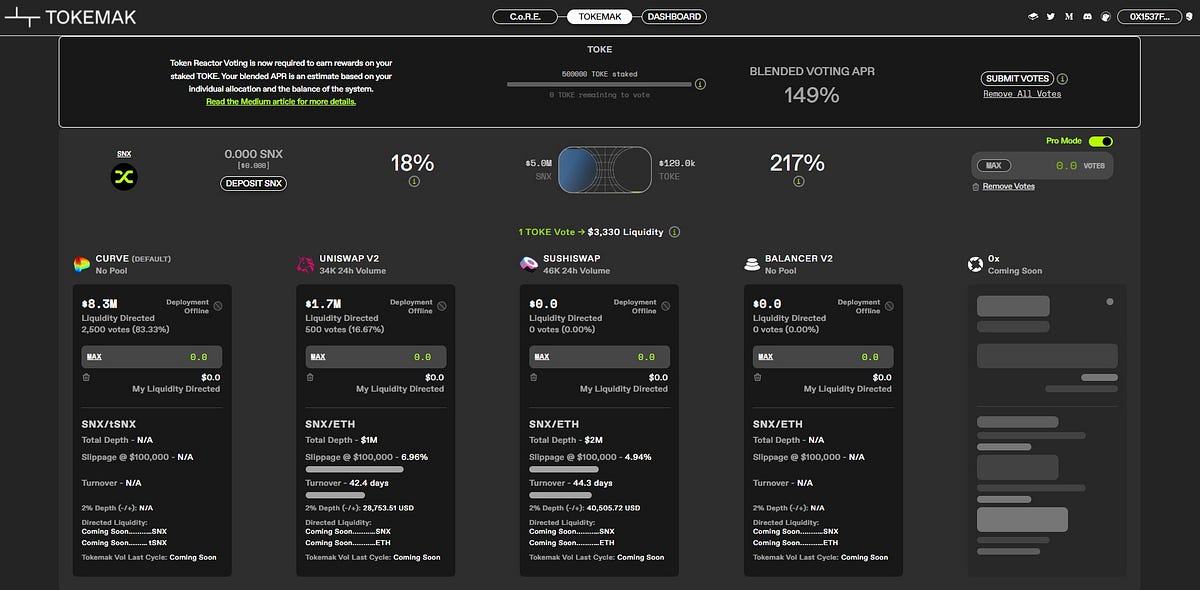The image size is (1200, 590).
Task: Open Tokemak's Twitter page icon
Action: click(1051, 17)
